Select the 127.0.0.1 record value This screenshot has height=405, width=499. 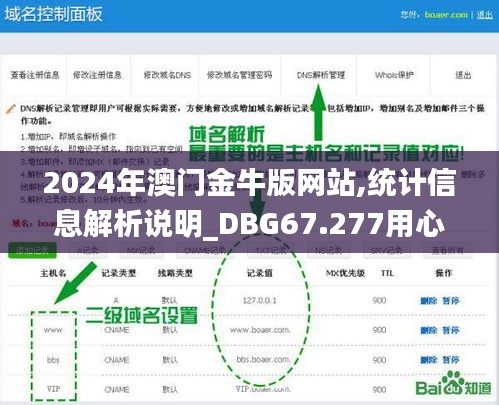tap(260, 301)
